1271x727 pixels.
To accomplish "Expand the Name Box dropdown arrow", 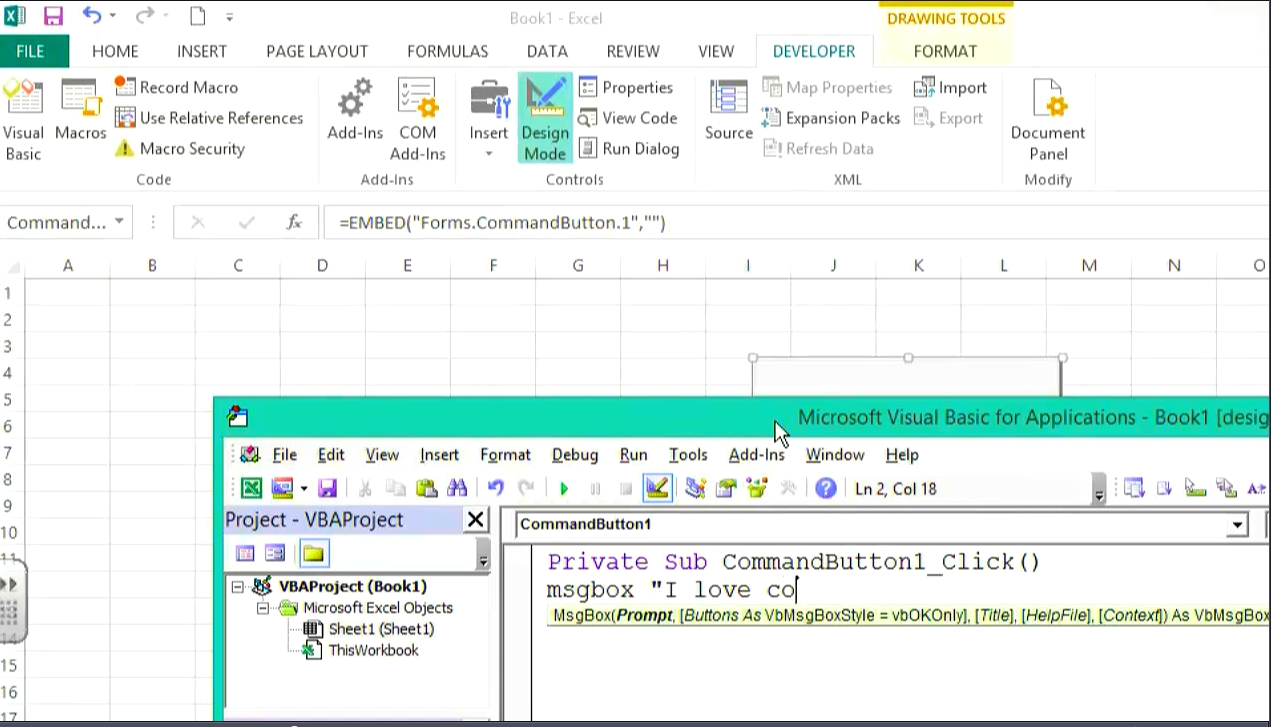I will tap(119, 222).
